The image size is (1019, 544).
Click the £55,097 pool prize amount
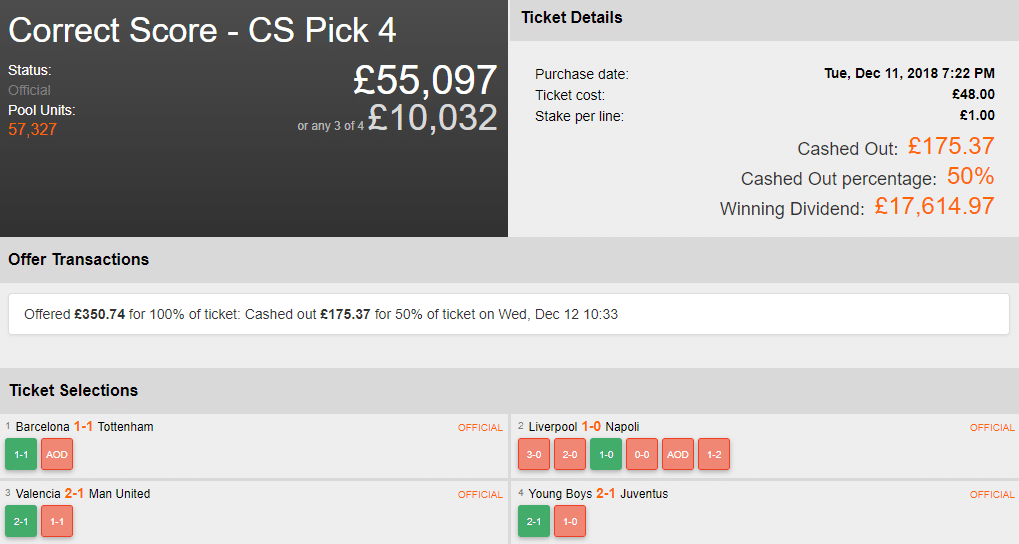tap(425, 81)
